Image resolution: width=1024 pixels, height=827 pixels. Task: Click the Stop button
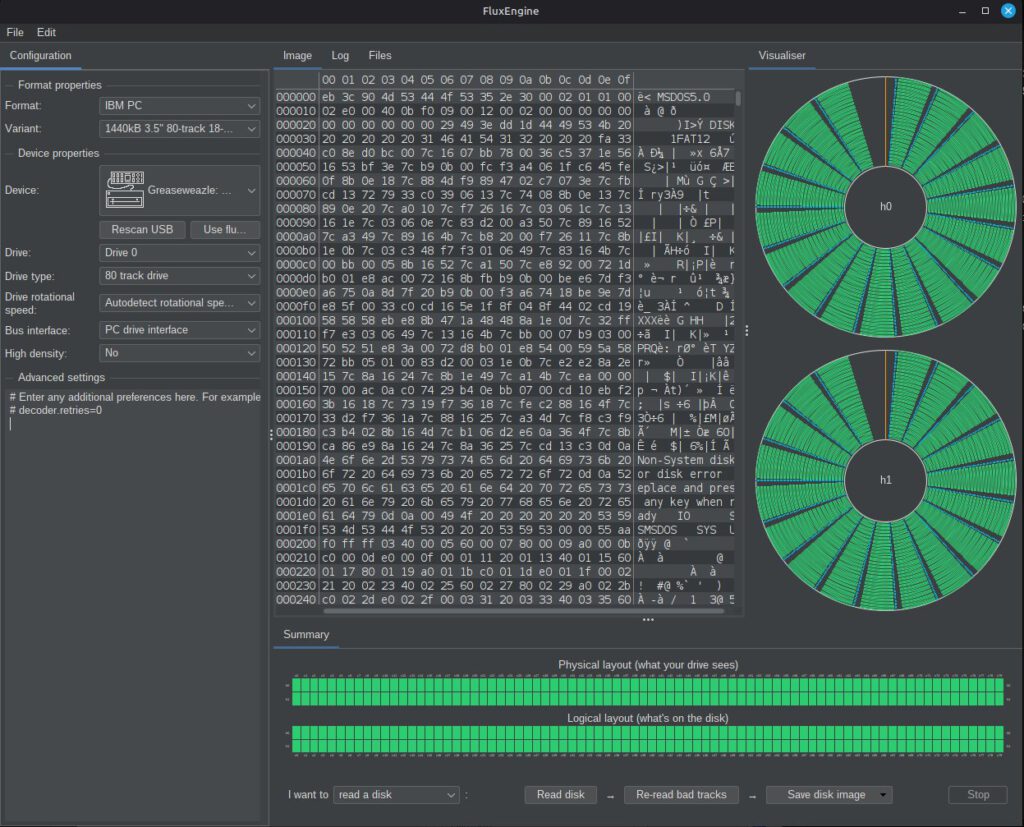click(978, 794)
